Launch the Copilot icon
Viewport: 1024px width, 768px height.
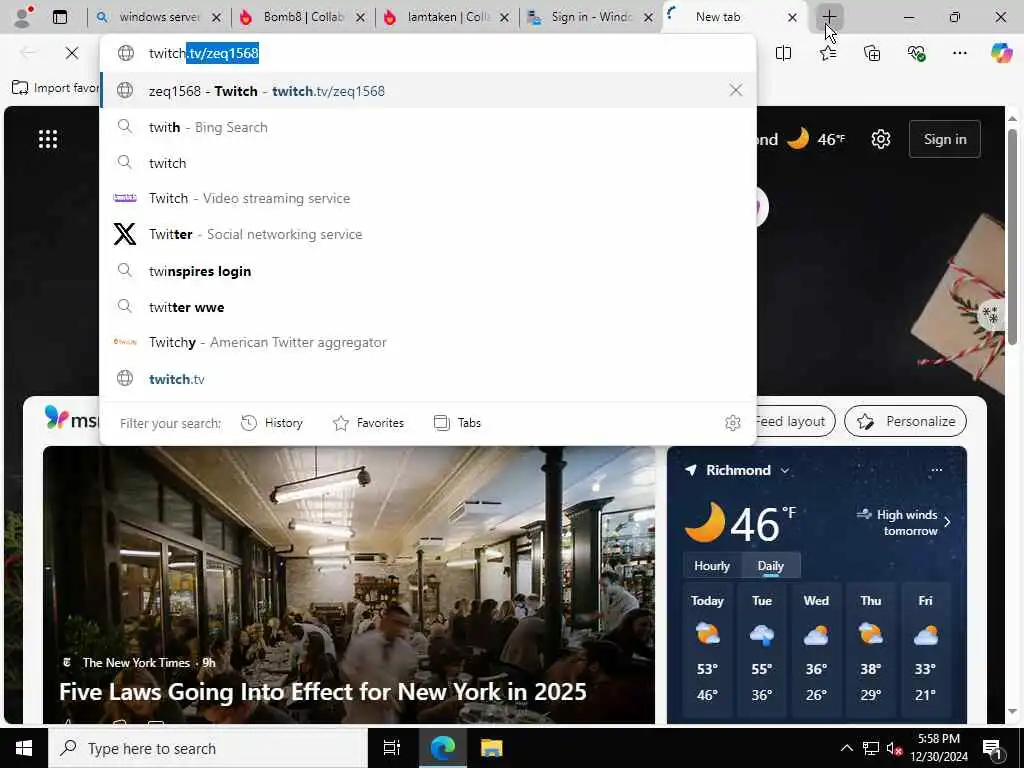[1001, 53]
